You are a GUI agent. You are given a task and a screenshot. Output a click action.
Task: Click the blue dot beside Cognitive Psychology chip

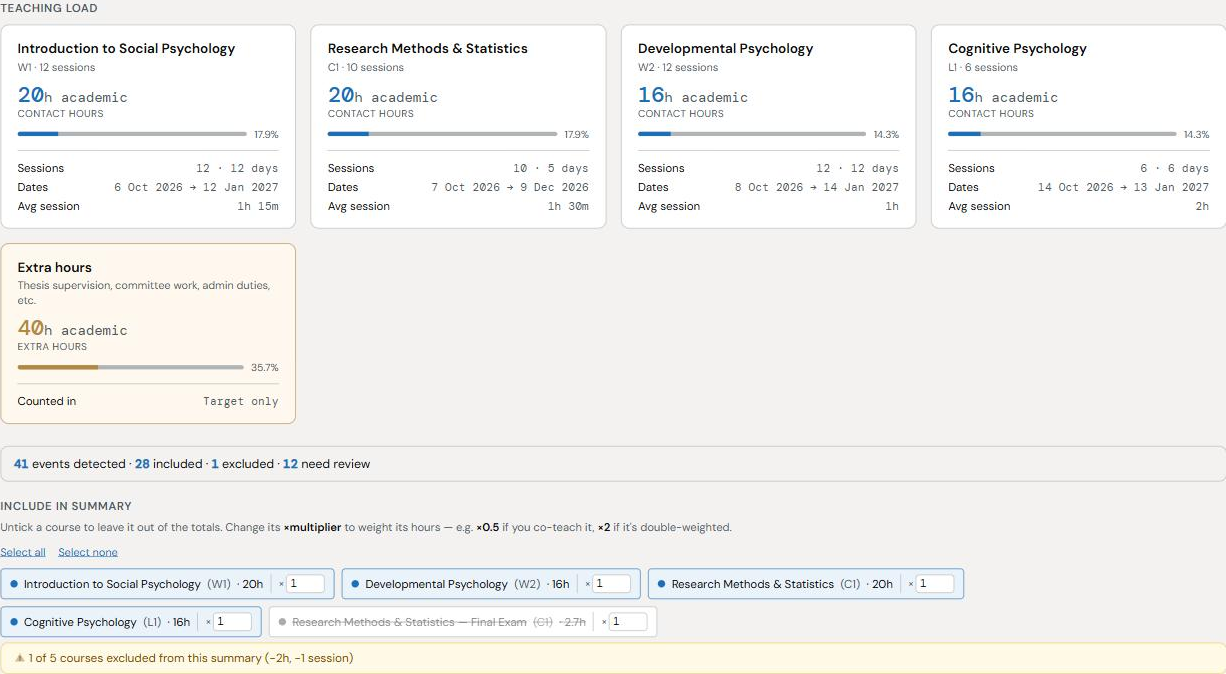(14, 622)
